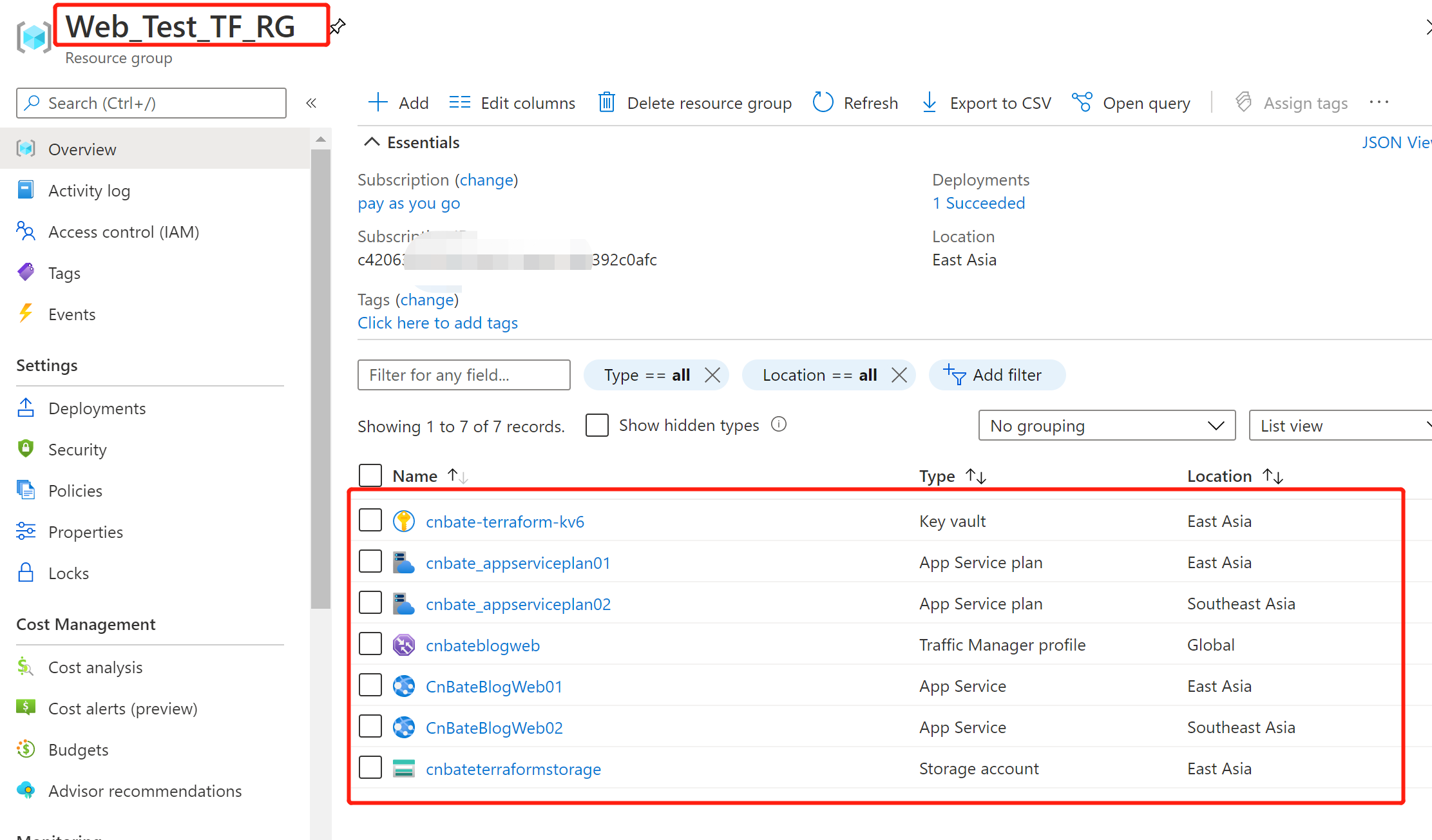Select checkbox for cnbateterraformstorage
The width and height of the screenshot is (1432, 840).
click(x=370, y=767)
